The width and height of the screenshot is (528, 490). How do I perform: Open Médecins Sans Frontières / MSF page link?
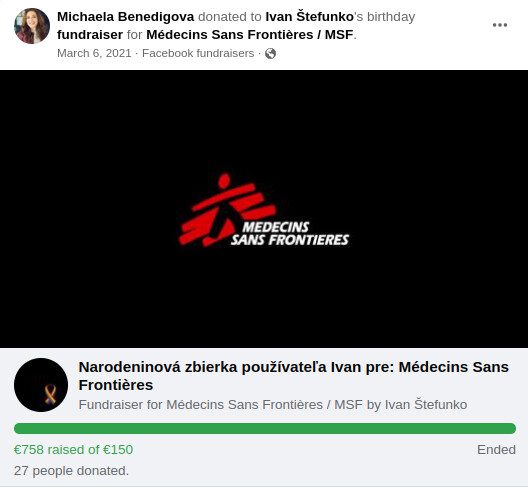[x=250, y=35]
